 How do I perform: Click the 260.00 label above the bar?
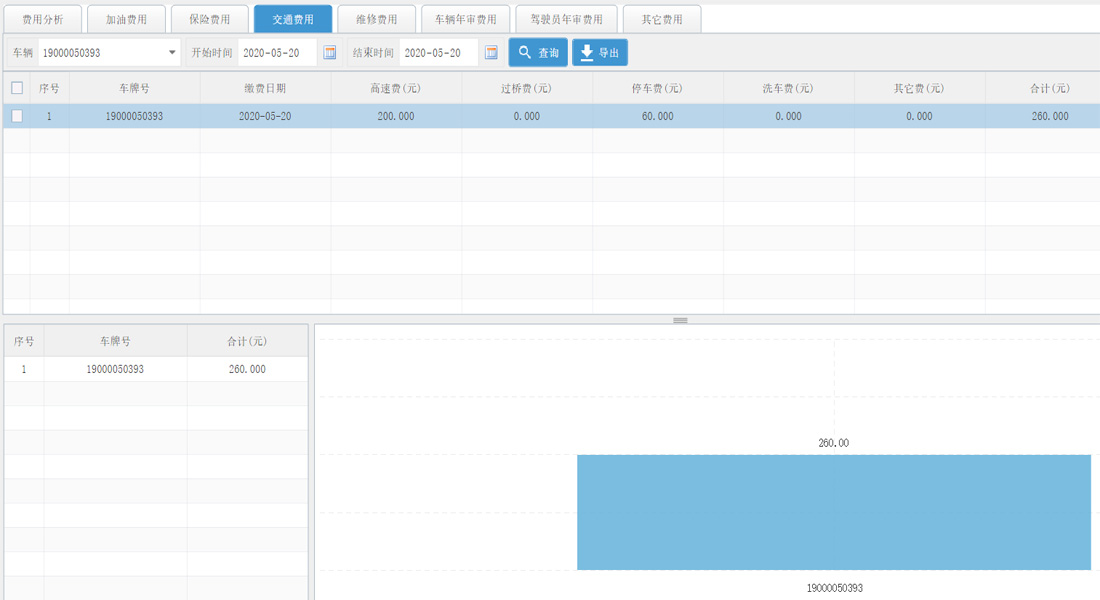[x=833, y=443]
